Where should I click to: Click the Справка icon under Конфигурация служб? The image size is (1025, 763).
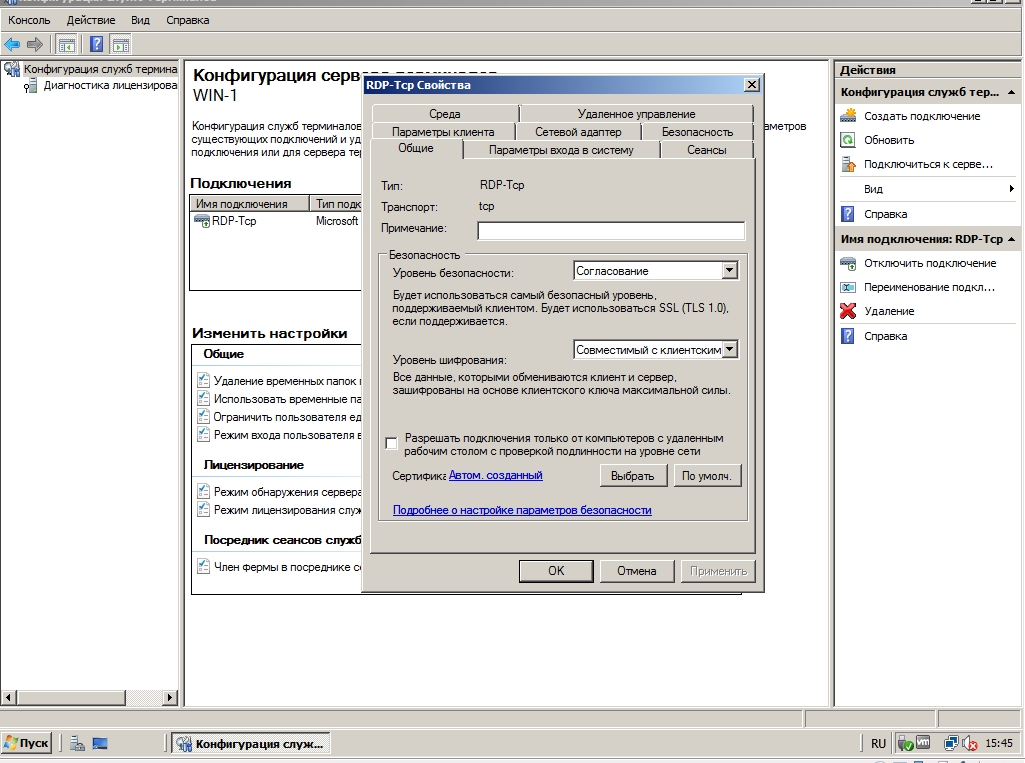(848, 214)
